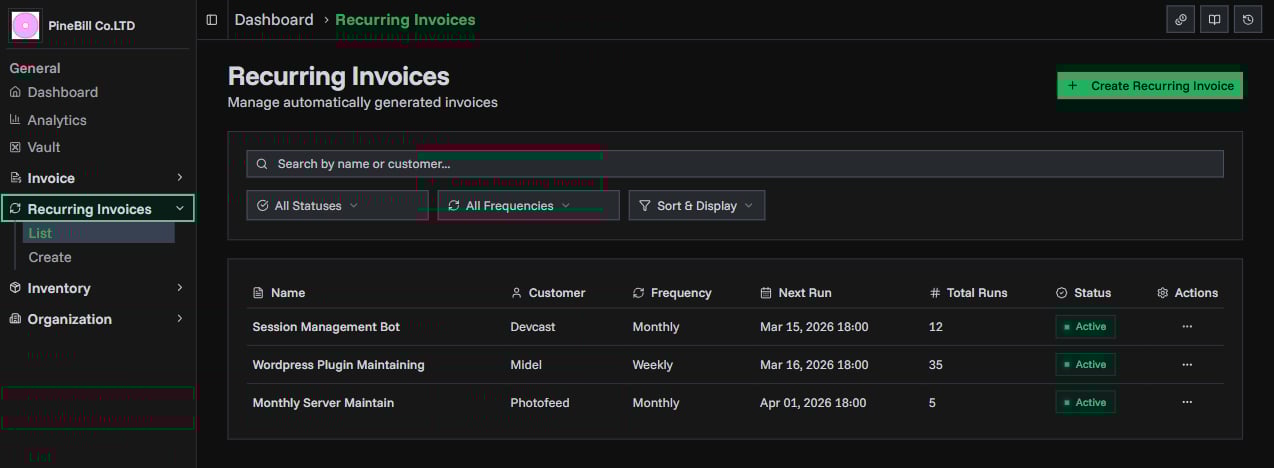Click the Customer column person icon
The image size is (1274, 468).
click(516, 293)
